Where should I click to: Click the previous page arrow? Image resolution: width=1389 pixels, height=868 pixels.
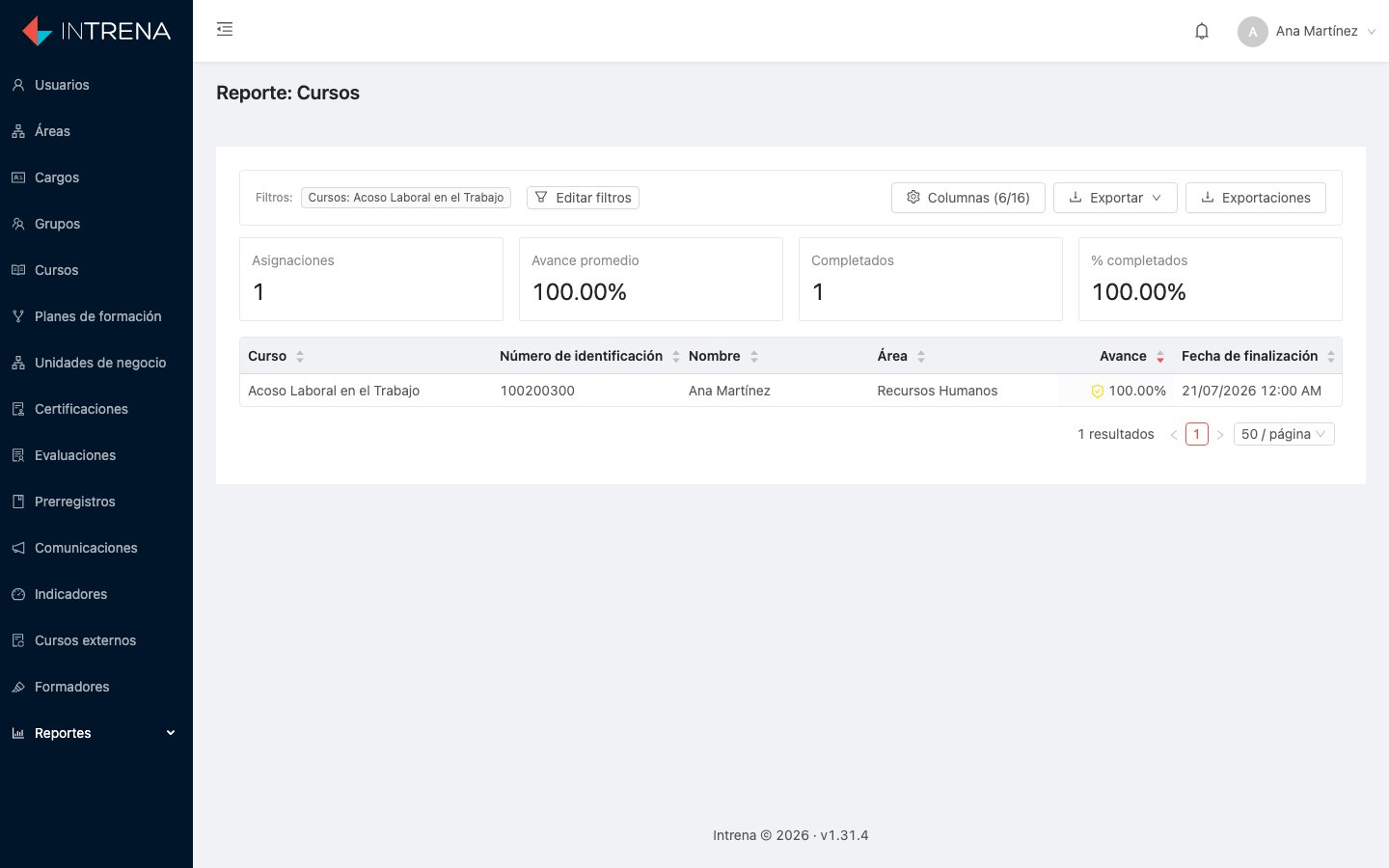coord(1174,435)
